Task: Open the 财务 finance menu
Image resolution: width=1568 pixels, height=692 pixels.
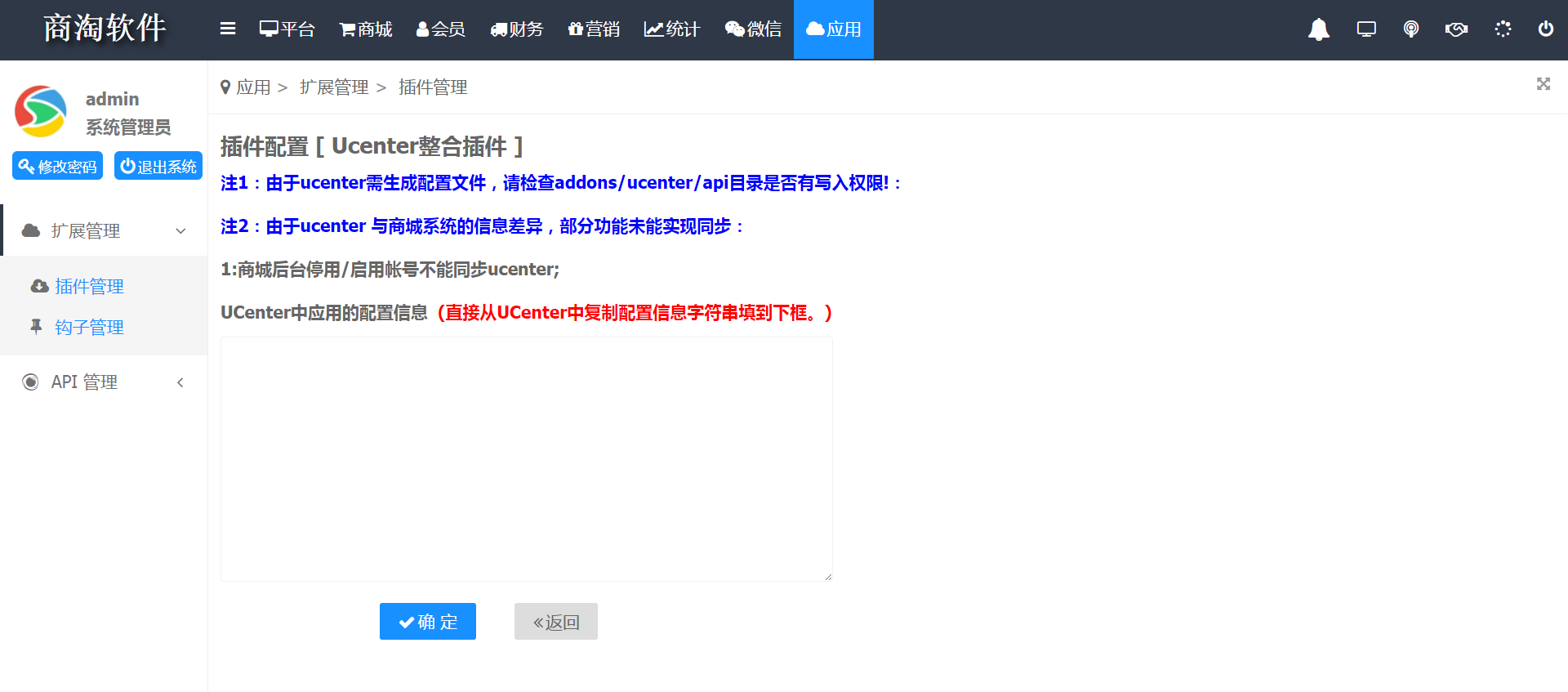Action: coord(517,29)
